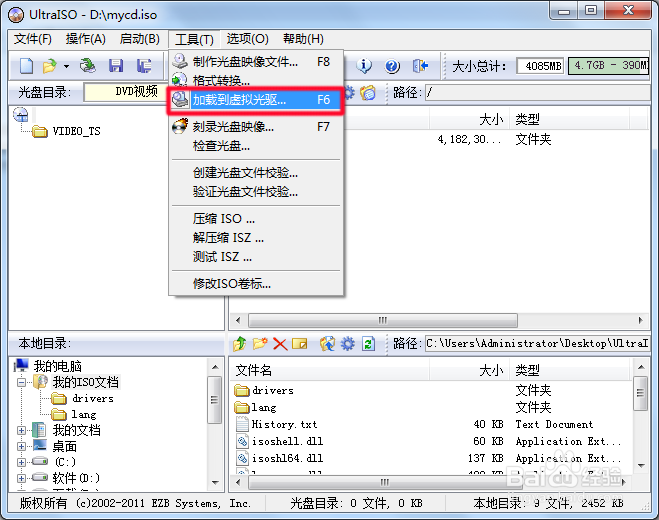Click the 4.7GB capacity progress bar
This screenshot has width=659, height=520.
click(x=608, y=66)
